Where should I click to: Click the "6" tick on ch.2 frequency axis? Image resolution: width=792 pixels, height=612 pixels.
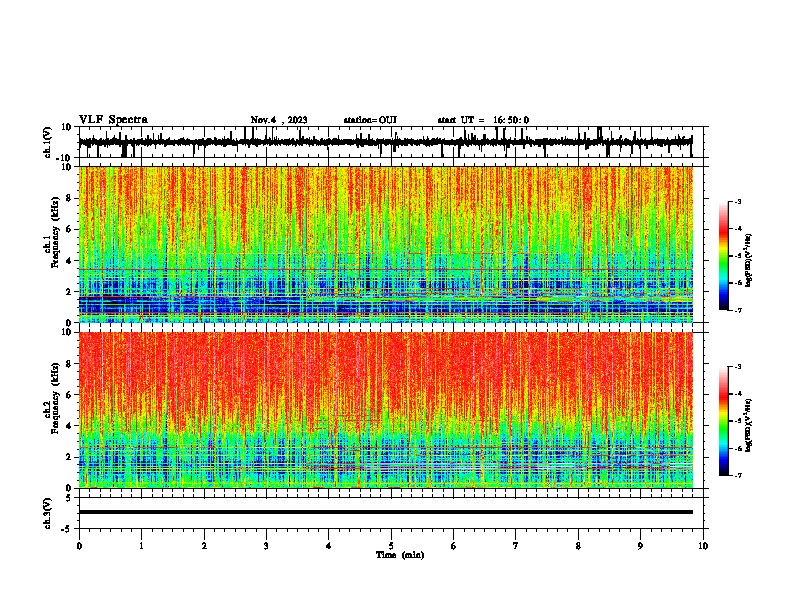[69, 395]
